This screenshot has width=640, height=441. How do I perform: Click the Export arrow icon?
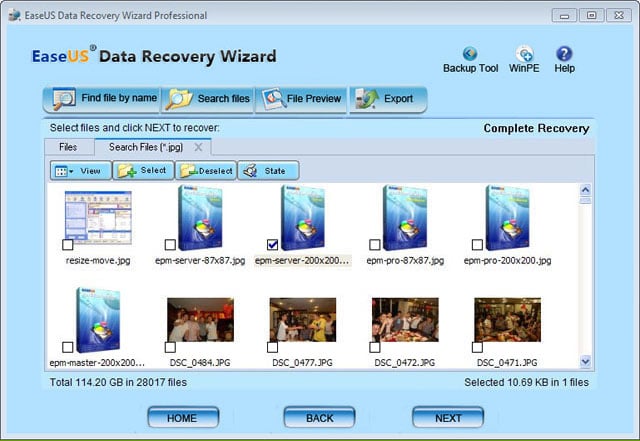[366, 99]
